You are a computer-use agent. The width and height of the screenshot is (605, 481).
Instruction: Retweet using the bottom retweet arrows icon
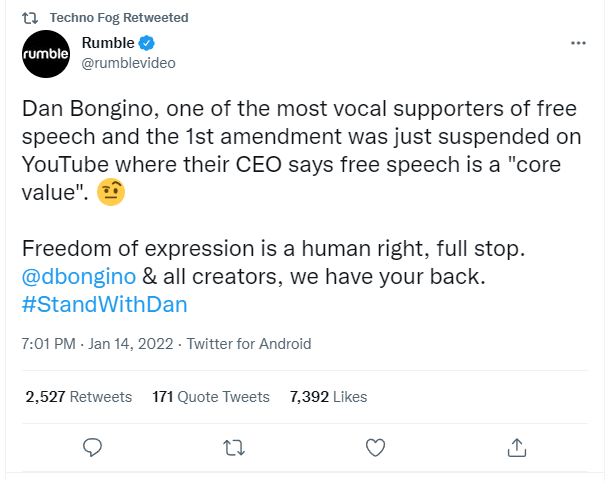(234, 448)
